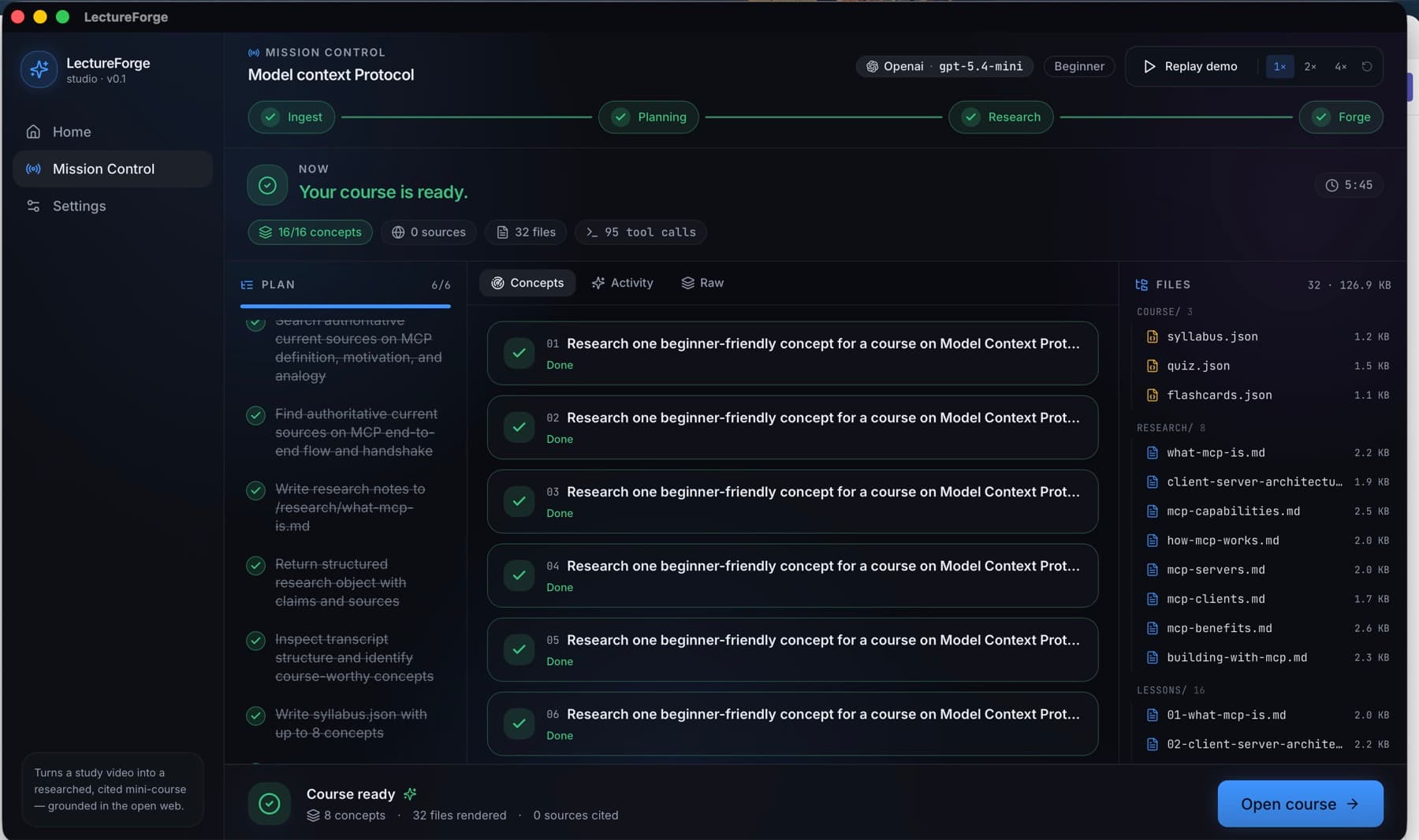Collapse the COURSE/ folder group
Image resolution: width=1419 pixels, height=840 pixels.
1164,311
